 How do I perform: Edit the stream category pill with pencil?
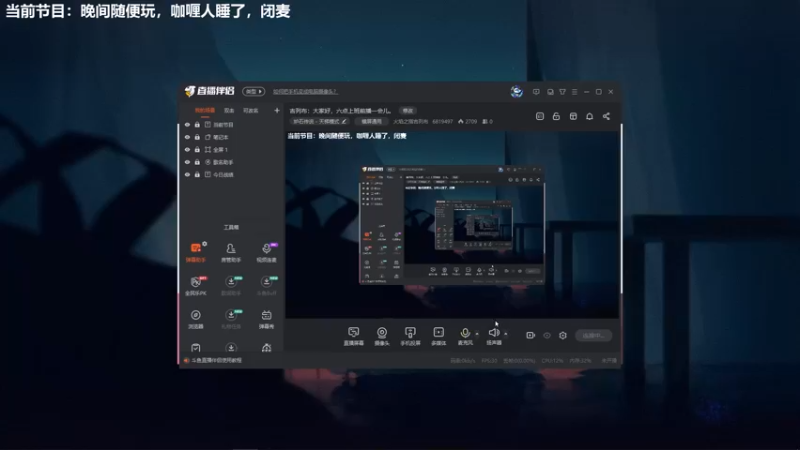pos(320,121)
